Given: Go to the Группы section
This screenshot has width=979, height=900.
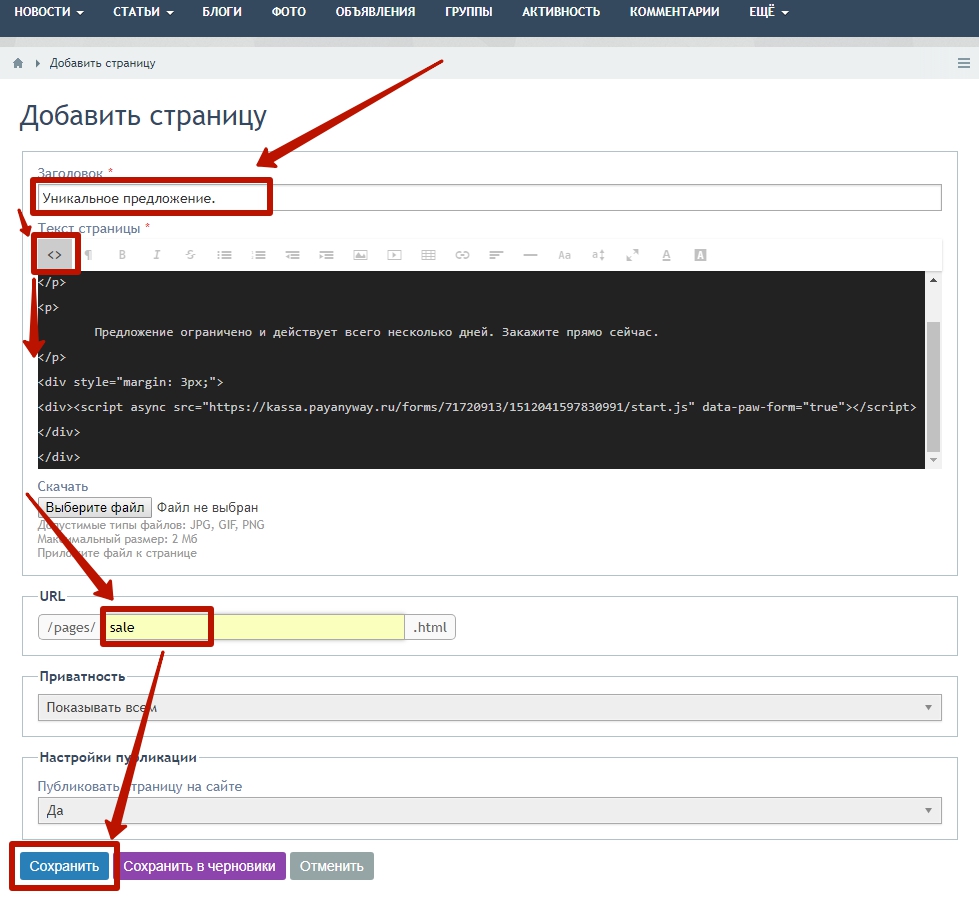Looking at the screenshot, I should point(468,12).
